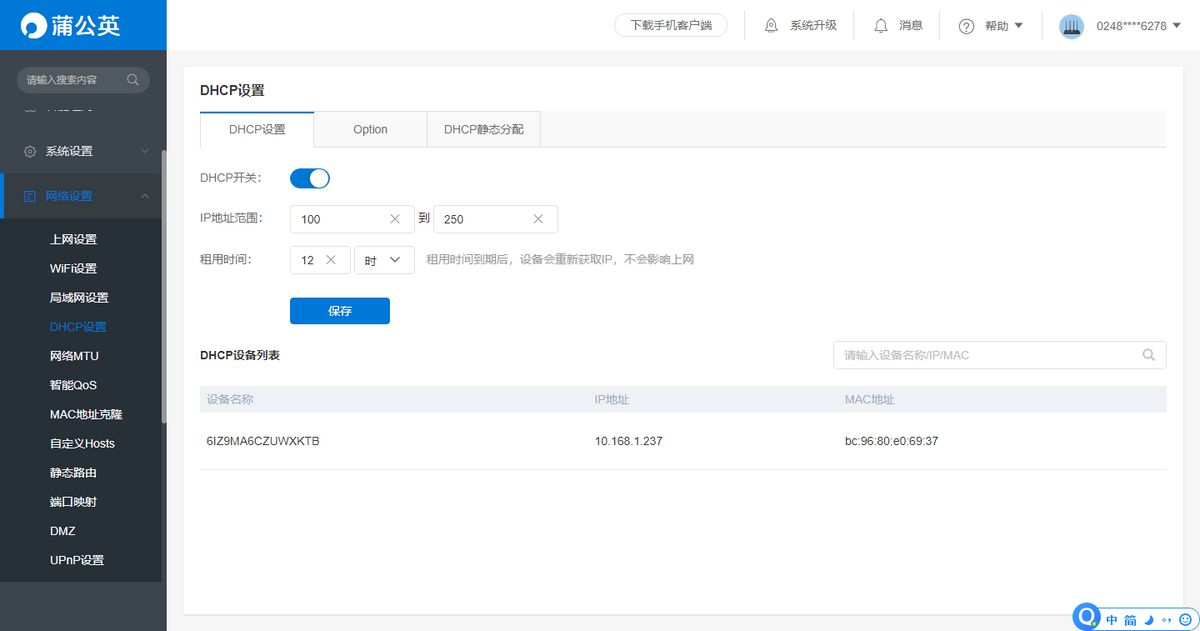1200x631 pixels.
Task: Open the lease time unit dropdown 时
Action: coord(384,260)
